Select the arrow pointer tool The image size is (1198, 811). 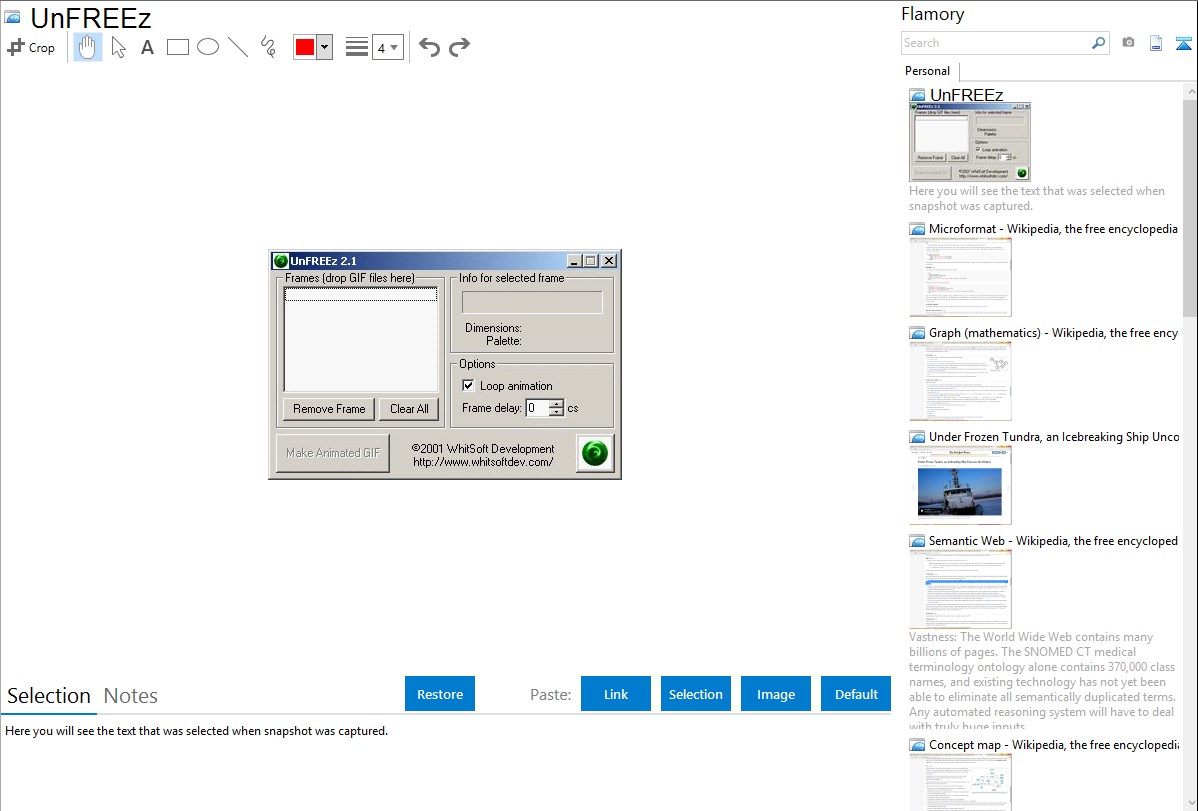coord(118,47)
